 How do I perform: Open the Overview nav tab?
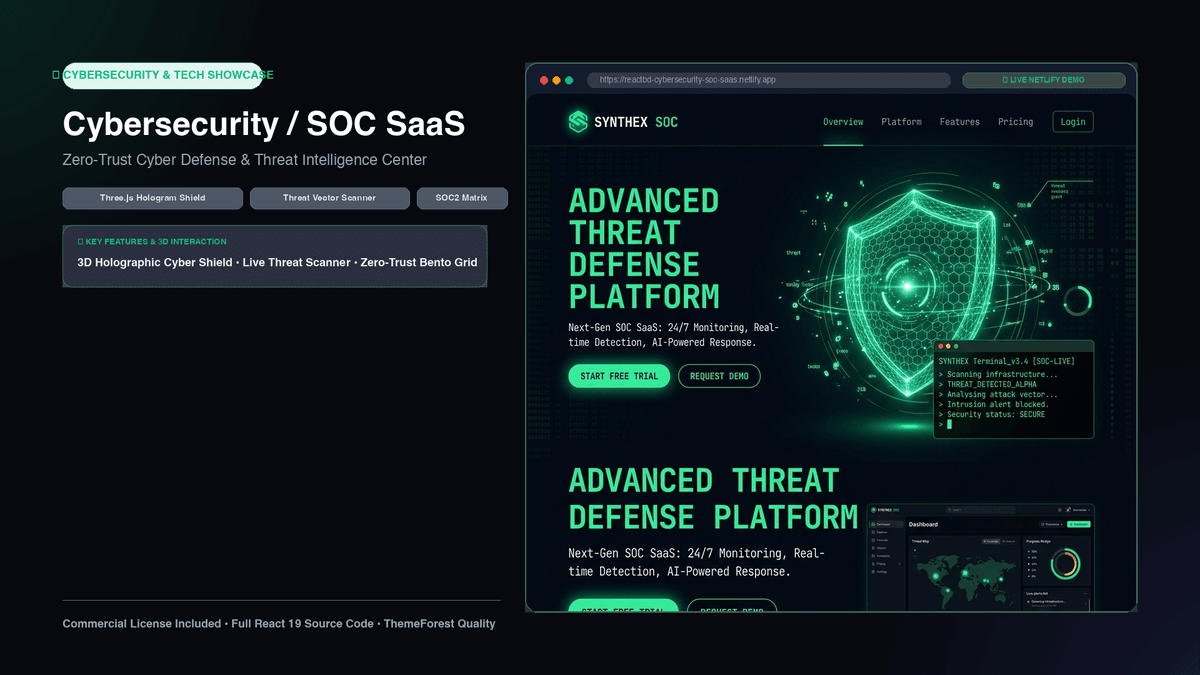(843, 122)
